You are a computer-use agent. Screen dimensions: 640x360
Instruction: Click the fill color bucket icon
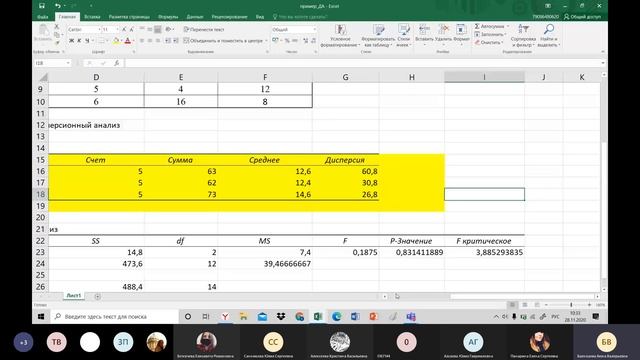[x=116, y=40]
